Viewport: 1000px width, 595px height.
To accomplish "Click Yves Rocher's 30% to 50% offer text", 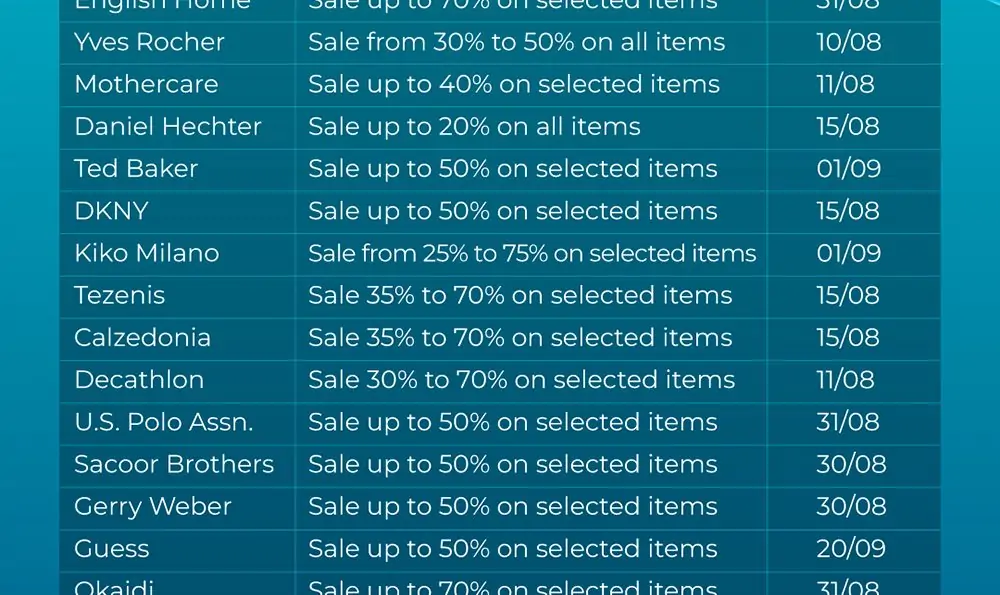I will coord(517,42).
